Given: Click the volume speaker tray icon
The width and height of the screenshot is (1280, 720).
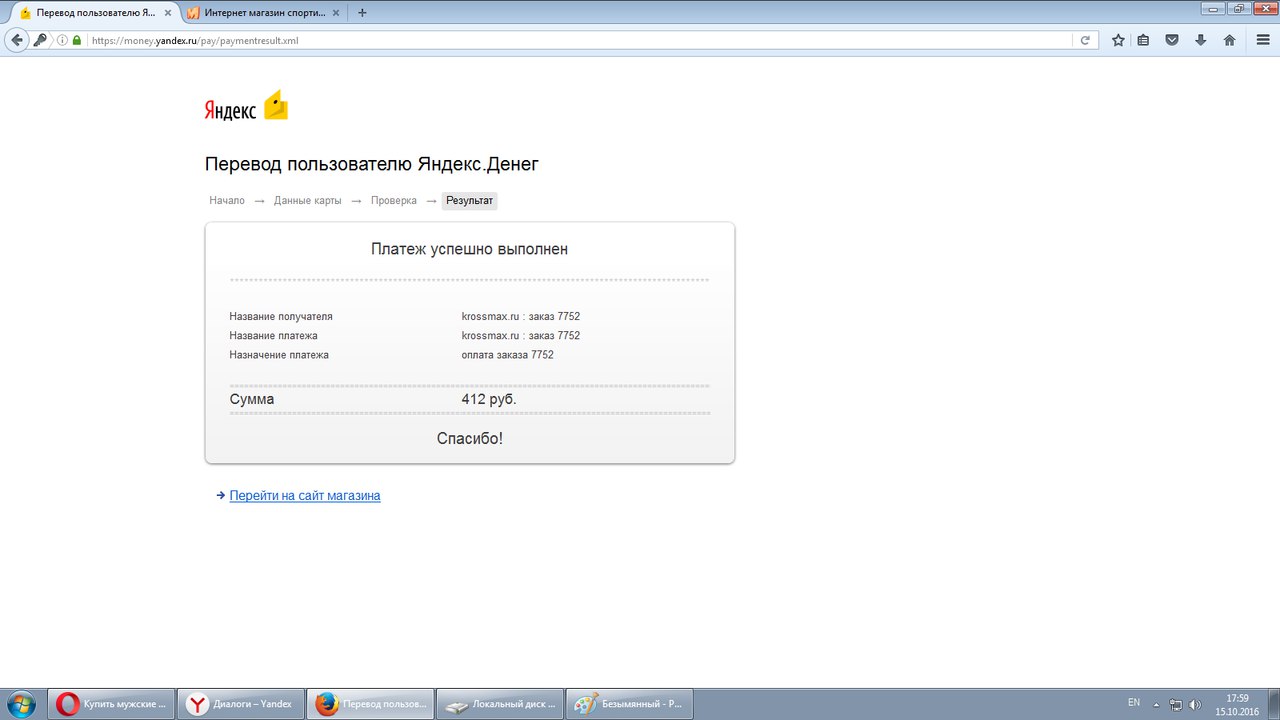Looking at the screenshot, I should (1195, 704).
